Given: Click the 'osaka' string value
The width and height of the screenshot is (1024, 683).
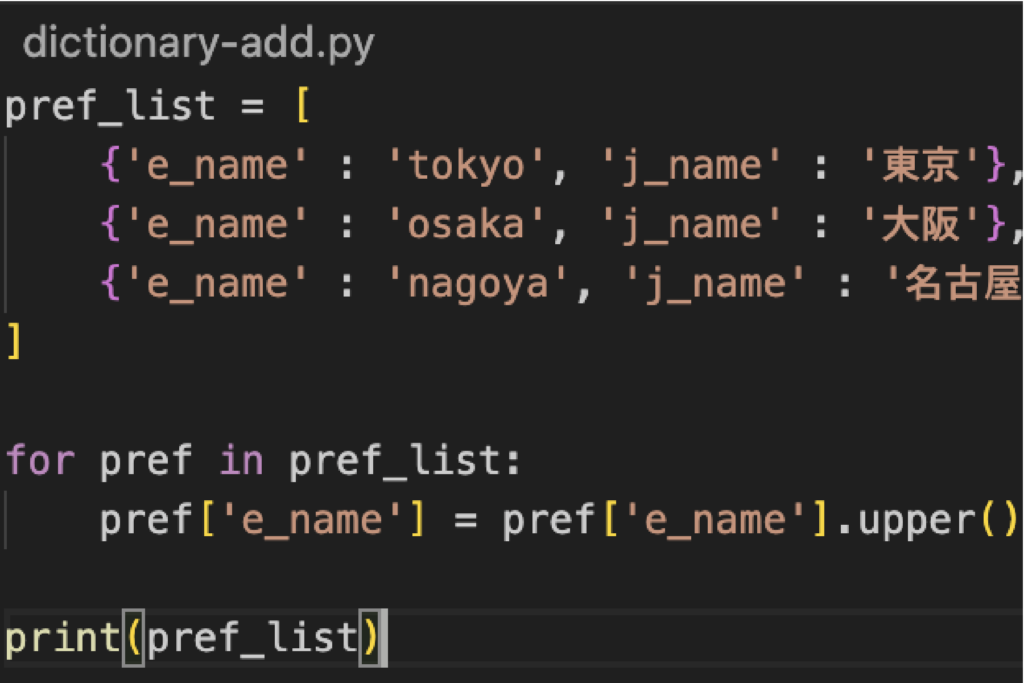Looking at the screenshot, I should [x=466, y=225].
